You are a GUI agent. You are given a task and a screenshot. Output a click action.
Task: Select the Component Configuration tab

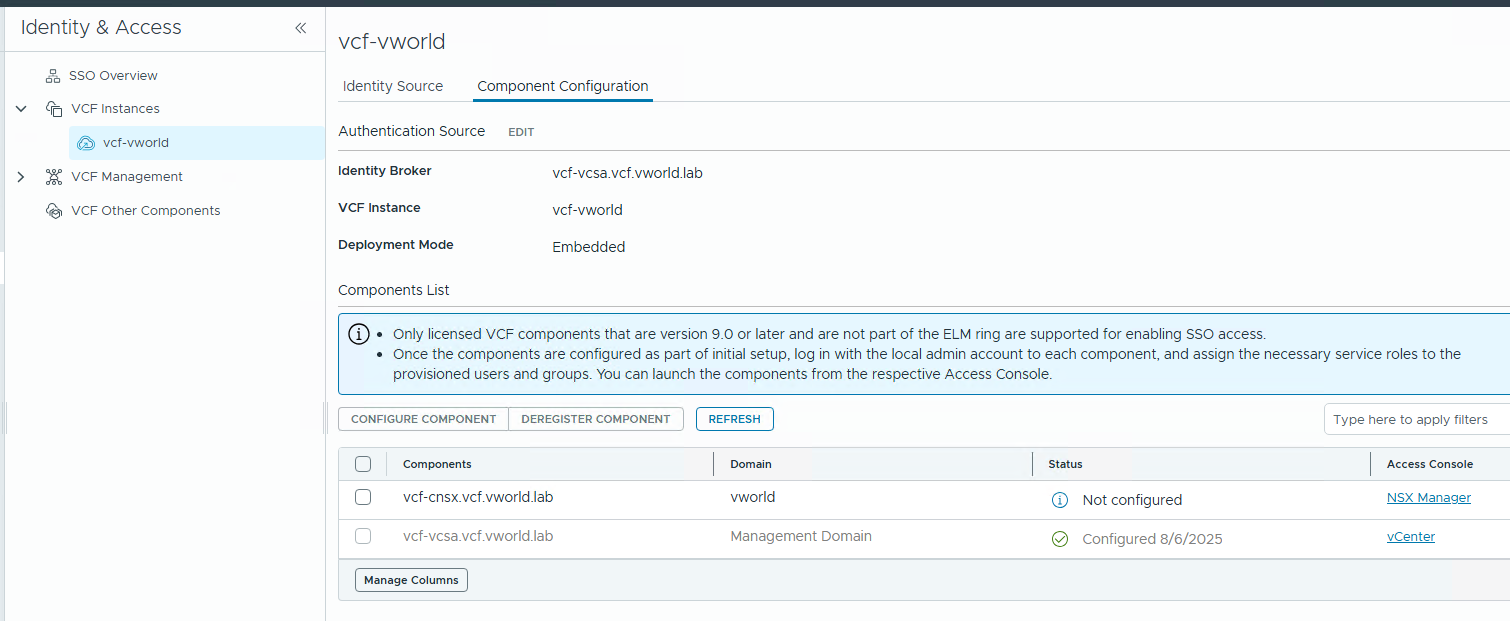click(562, 86)
